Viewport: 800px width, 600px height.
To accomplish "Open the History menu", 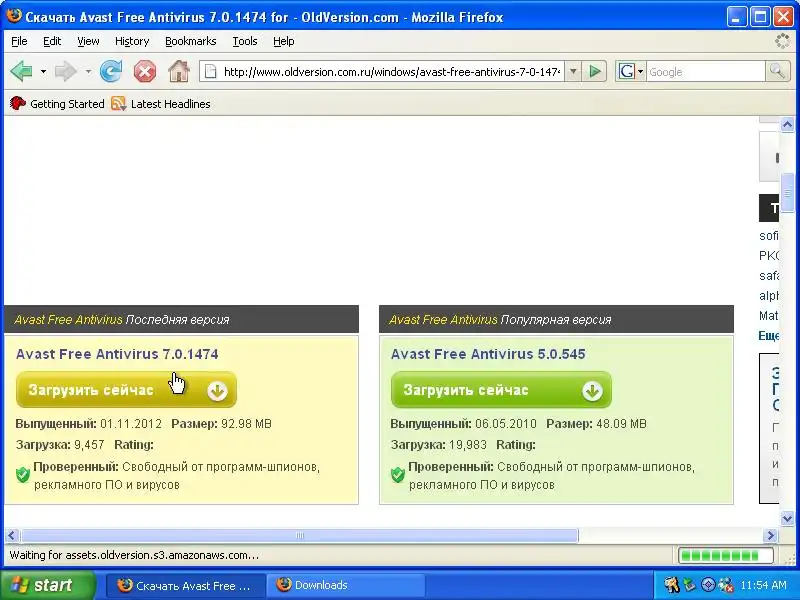I will tap(132, 41).
